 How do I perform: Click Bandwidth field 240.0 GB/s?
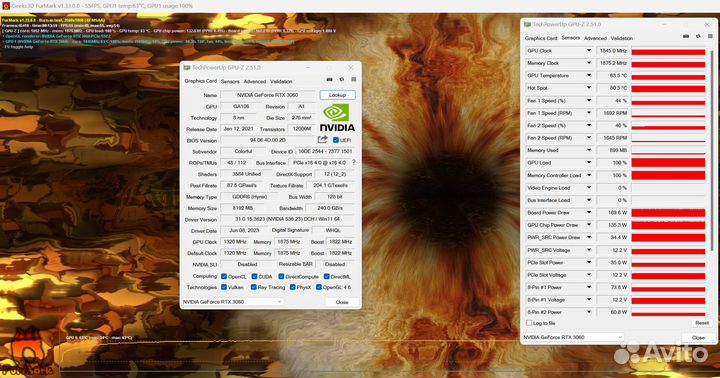pos(330,208)
